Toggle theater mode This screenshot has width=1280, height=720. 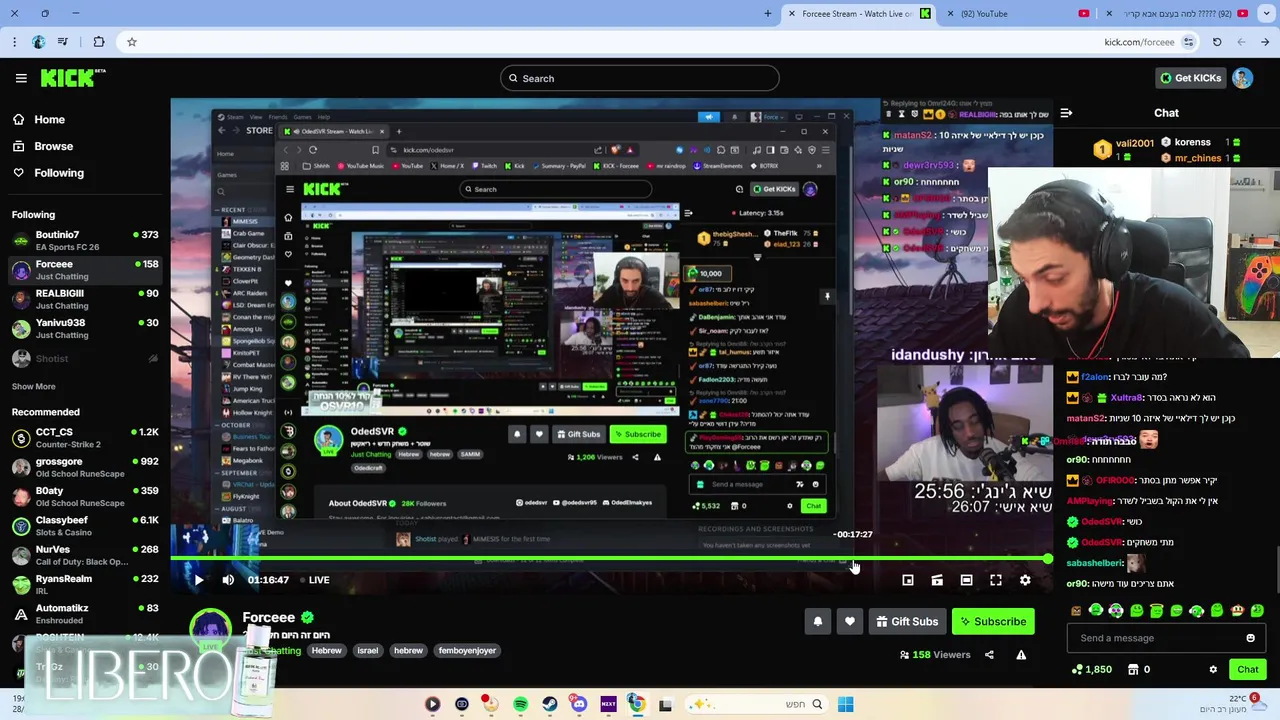(x=966, y=580)
